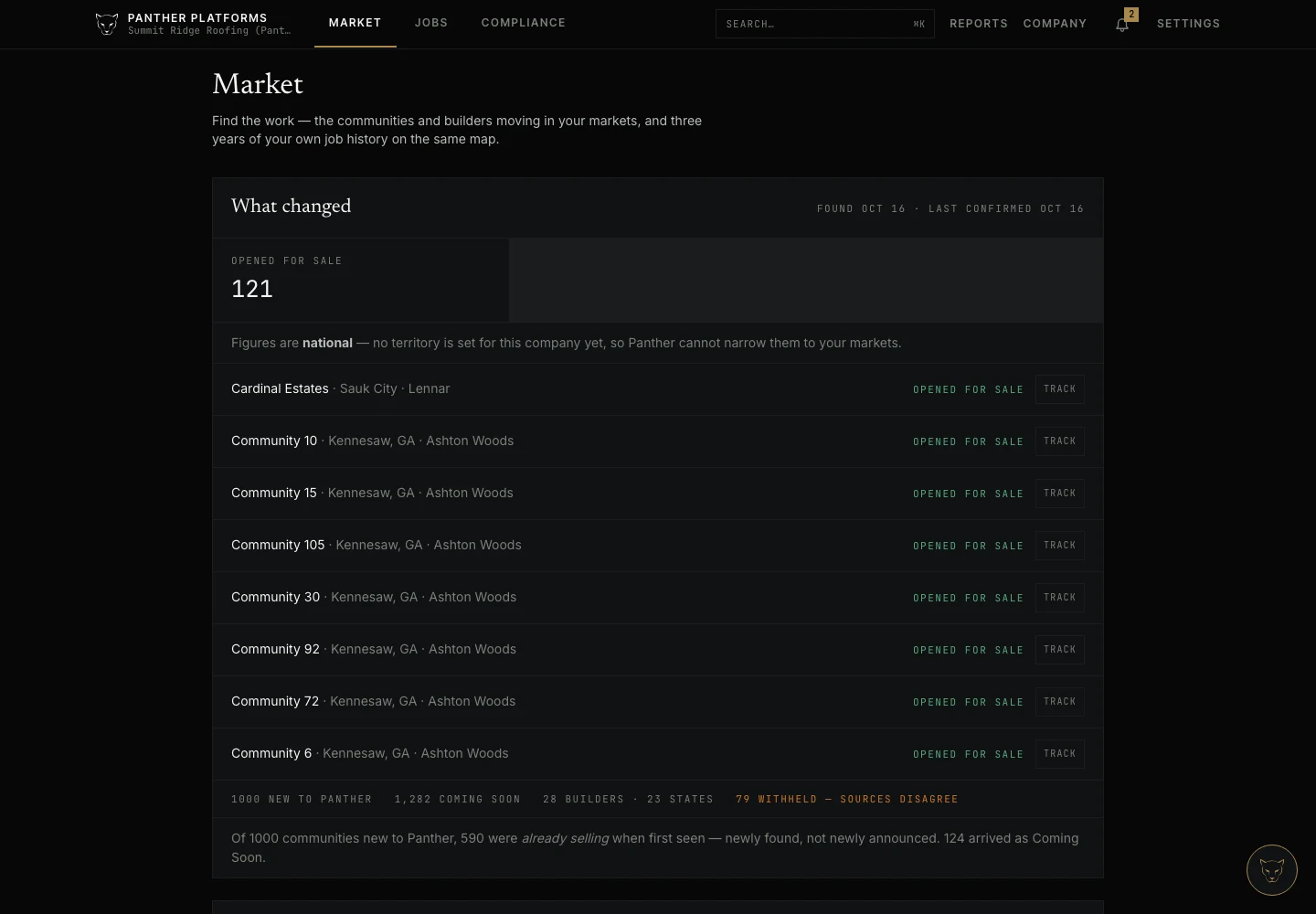Open the Jobs tab
Screen dimensions: 1316x914
pos(431,23)
